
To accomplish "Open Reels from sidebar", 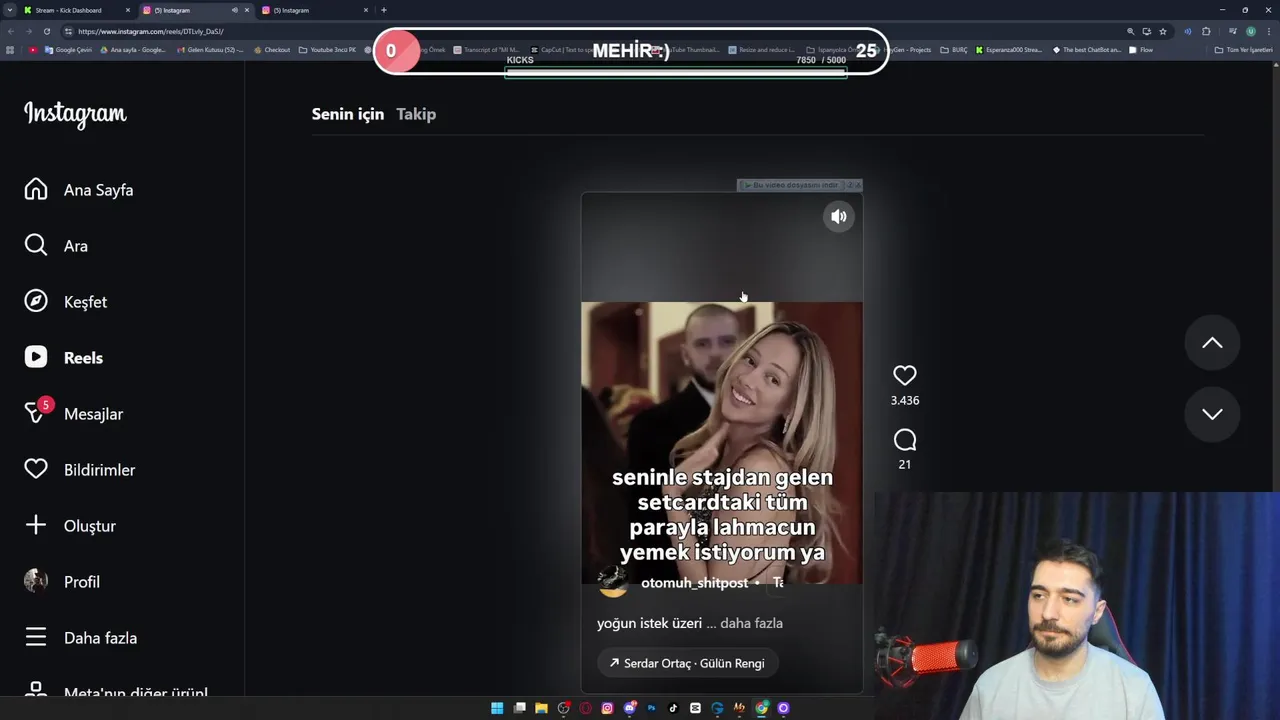I will (64, 357).
